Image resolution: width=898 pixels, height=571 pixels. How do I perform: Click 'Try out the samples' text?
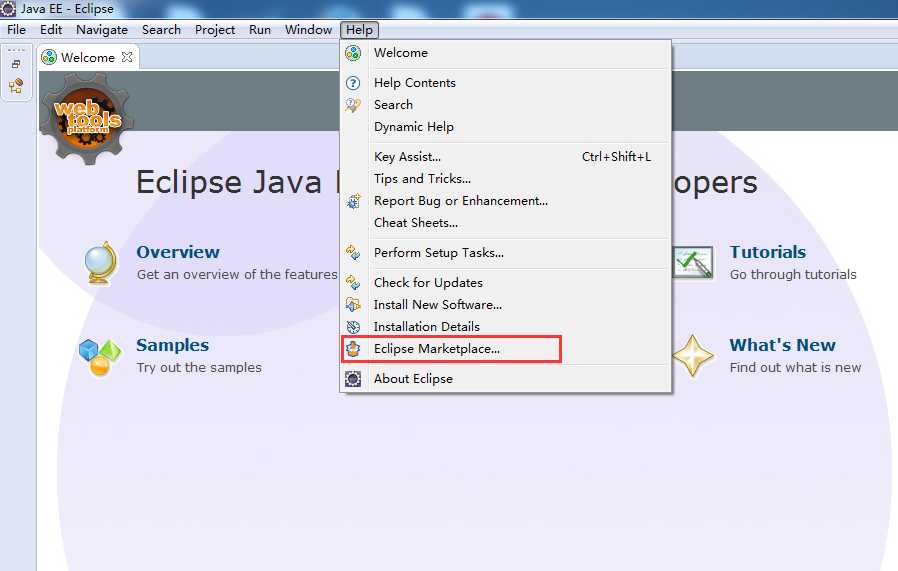[199, 368]
